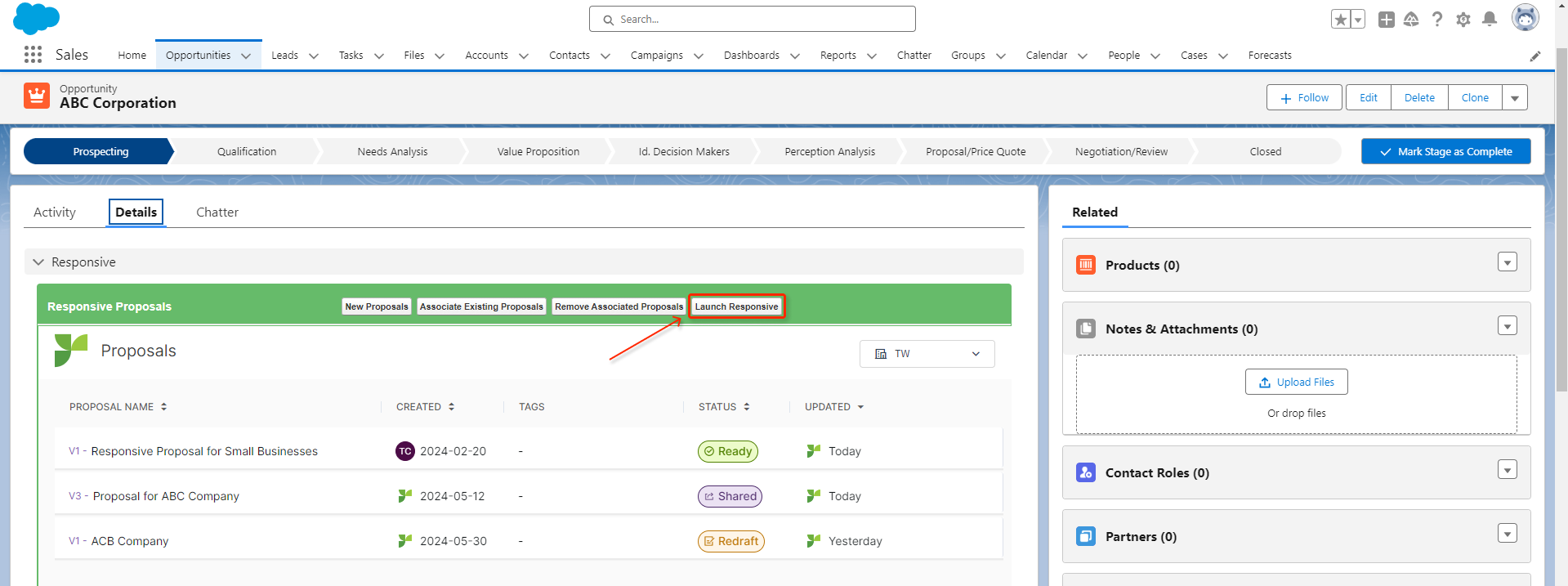The height and width of the screenshot is (586, 1568).
Task: Click Launch Responsive button
Action: pos(736,306)
